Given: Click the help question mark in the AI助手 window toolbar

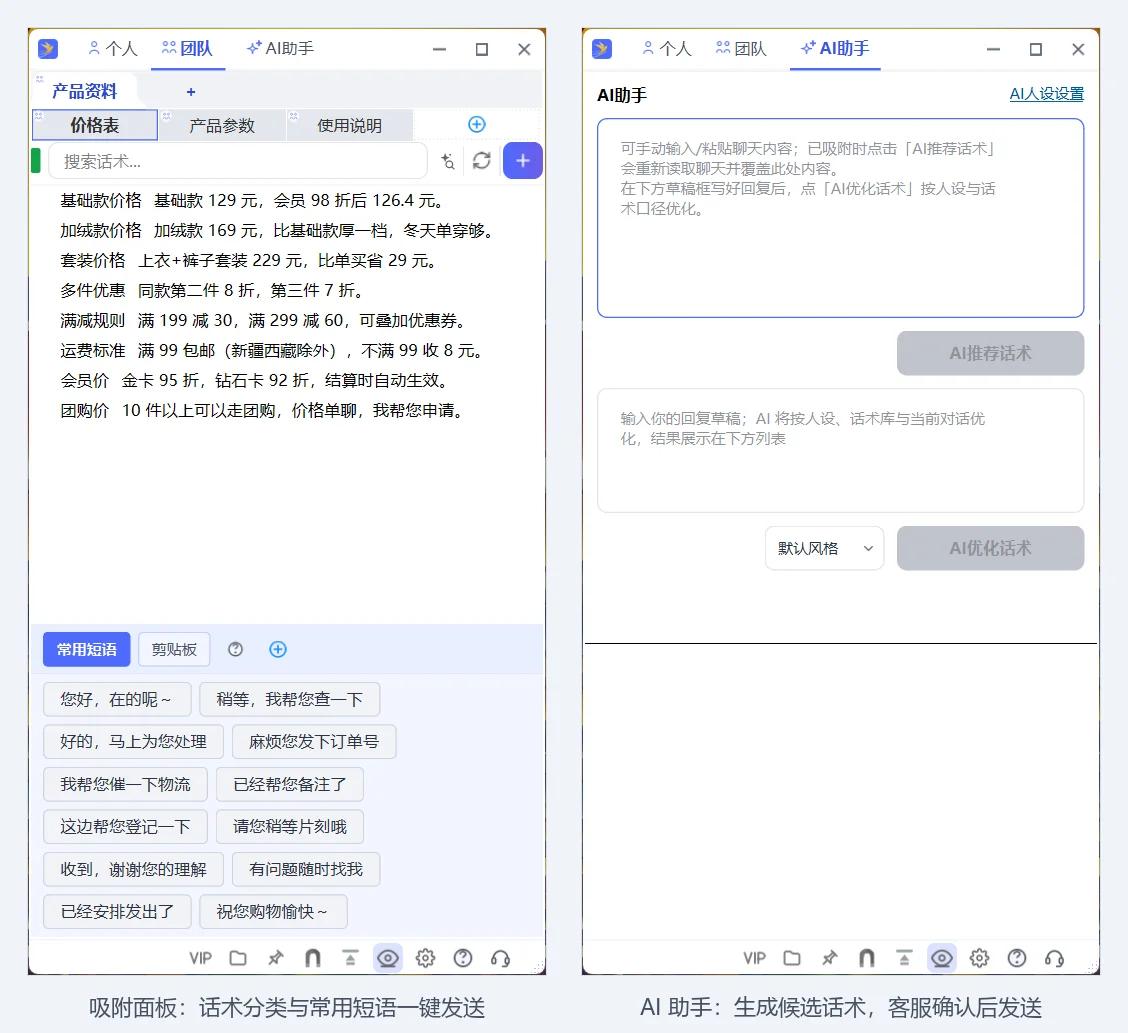Looking at the screenshot, I should pos(1016,958).
